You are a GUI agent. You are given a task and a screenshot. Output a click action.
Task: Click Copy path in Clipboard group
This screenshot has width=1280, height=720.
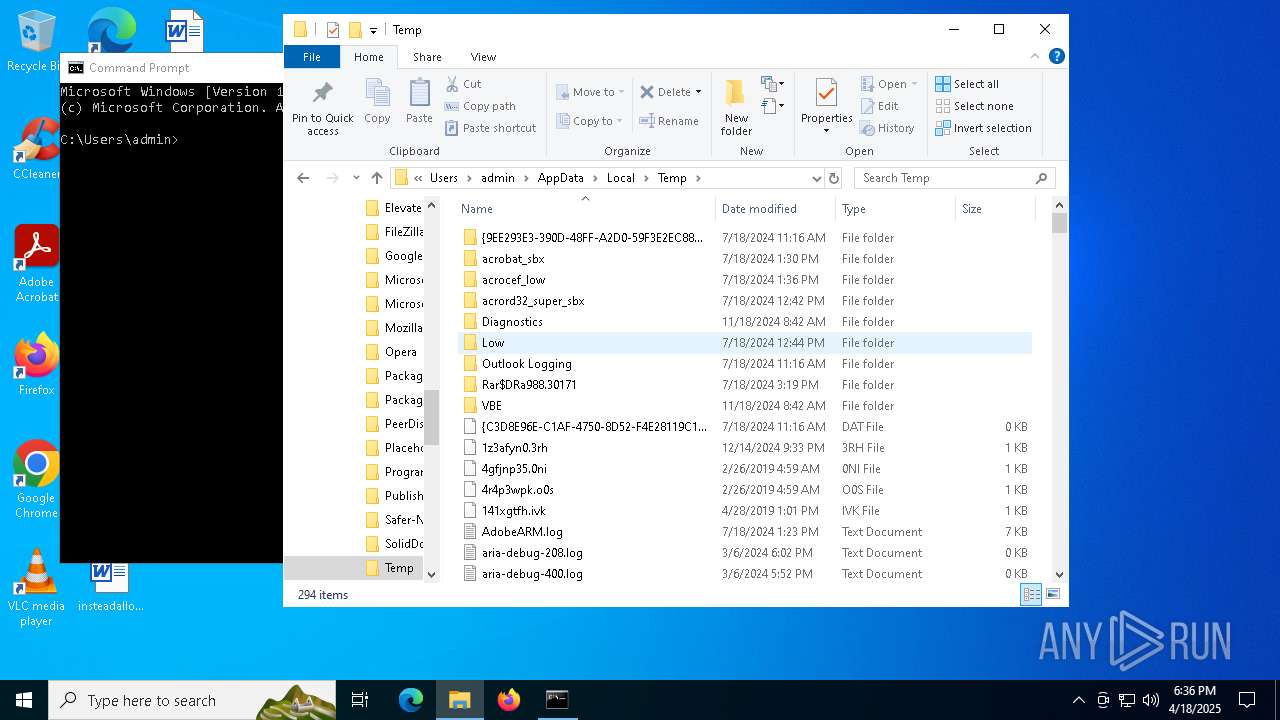coord(480,106)
